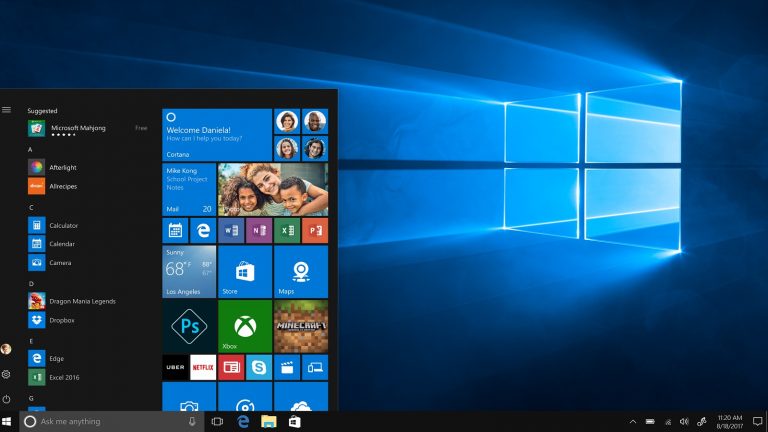The height and width of the screenshot is (432, 768).
Task: Launch the Xbox tile
Action: point(245,326)
